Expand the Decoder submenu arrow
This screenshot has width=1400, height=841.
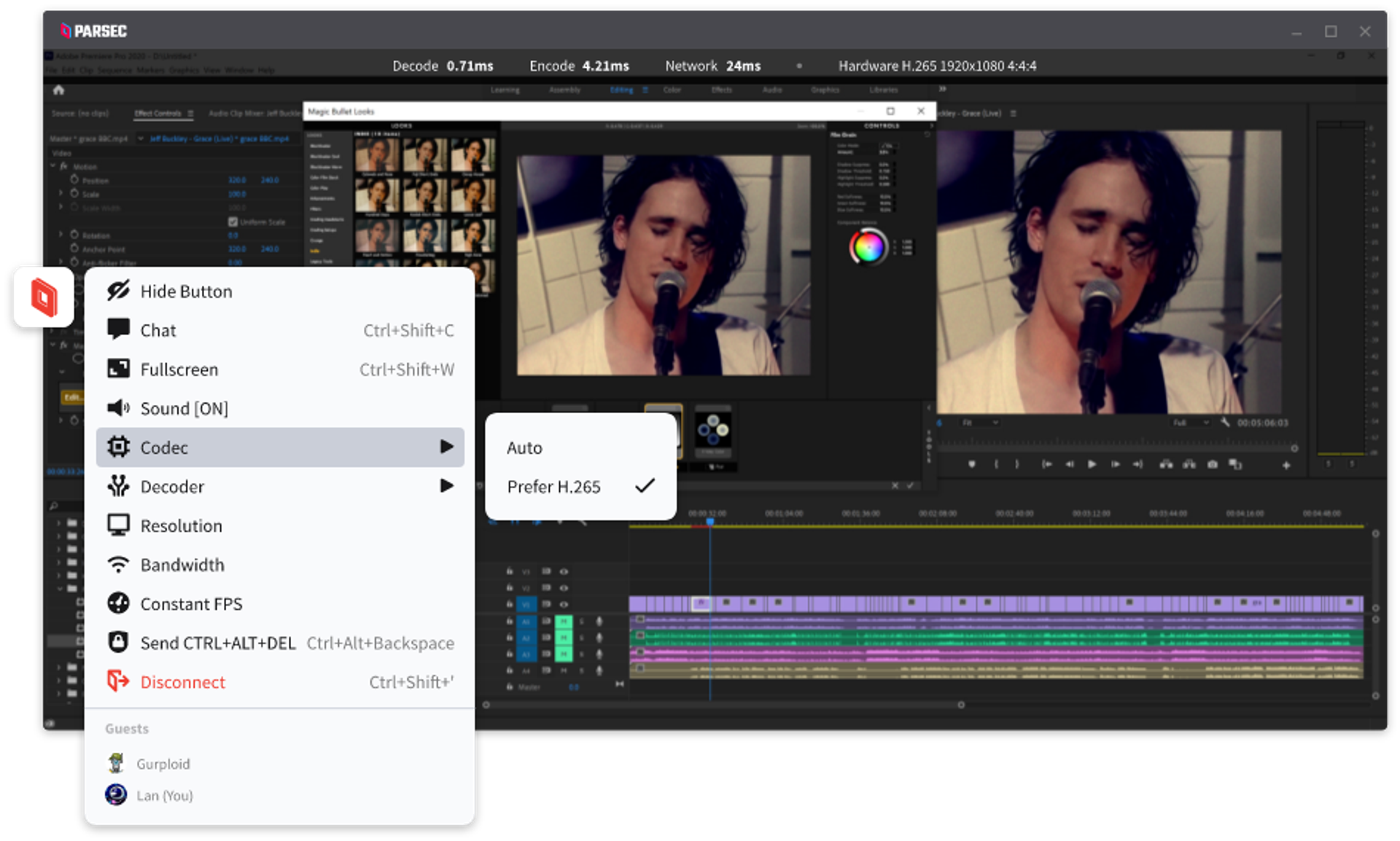coord(446,485)
